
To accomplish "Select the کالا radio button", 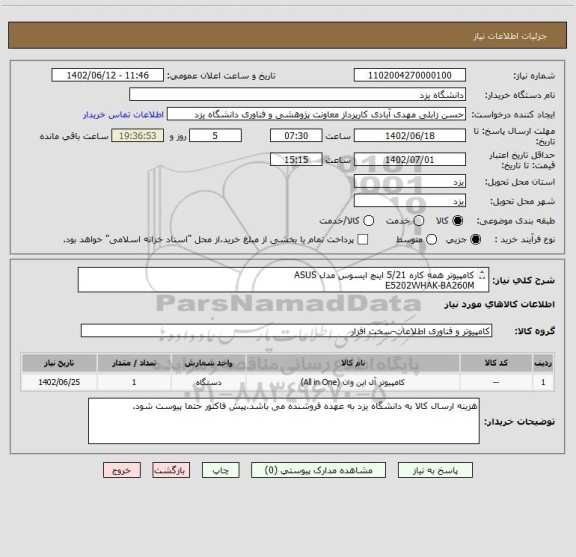I will 458,221.
